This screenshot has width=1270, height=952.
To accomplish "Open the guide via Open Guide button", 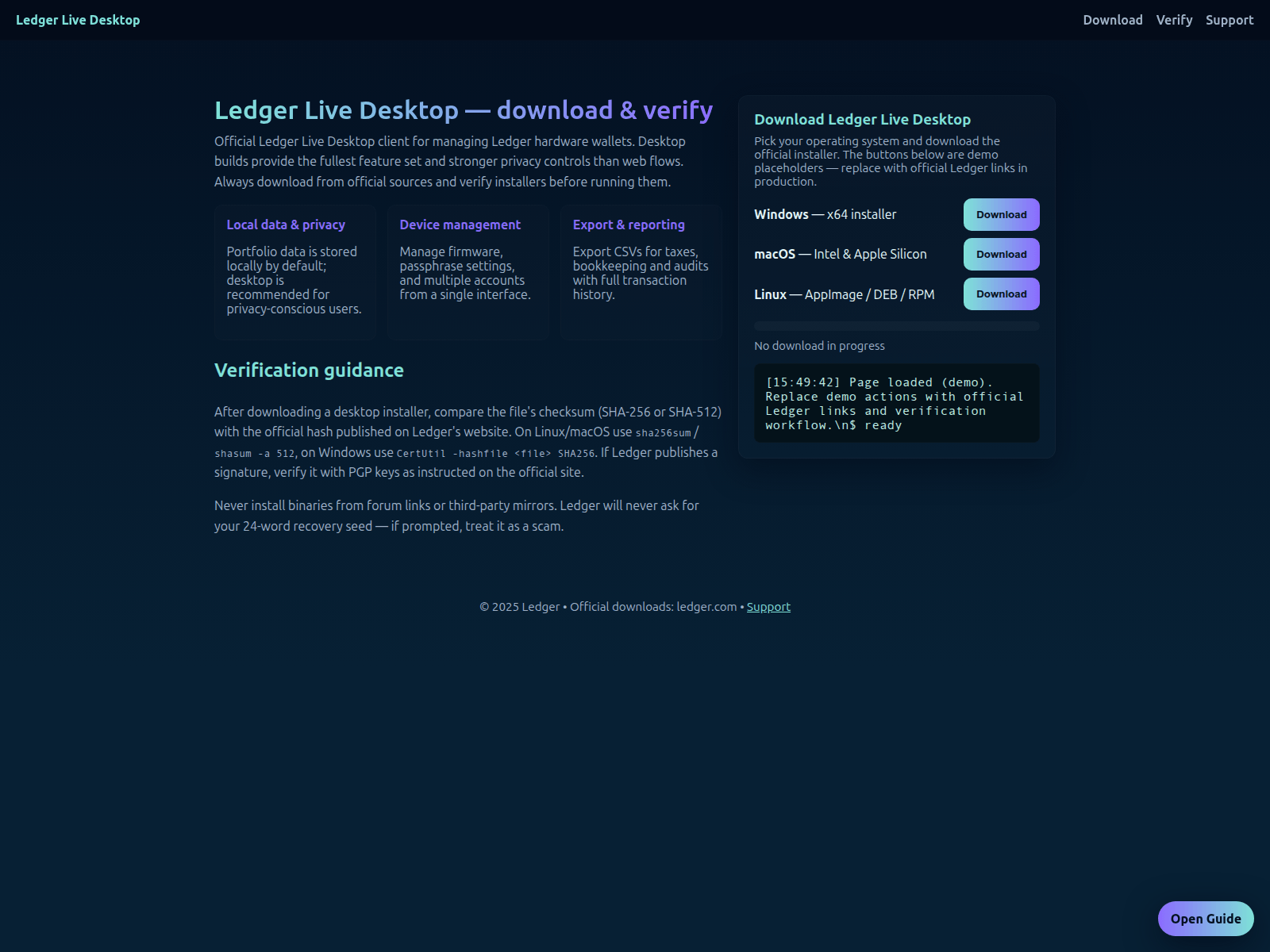I will coord(1205,919).
